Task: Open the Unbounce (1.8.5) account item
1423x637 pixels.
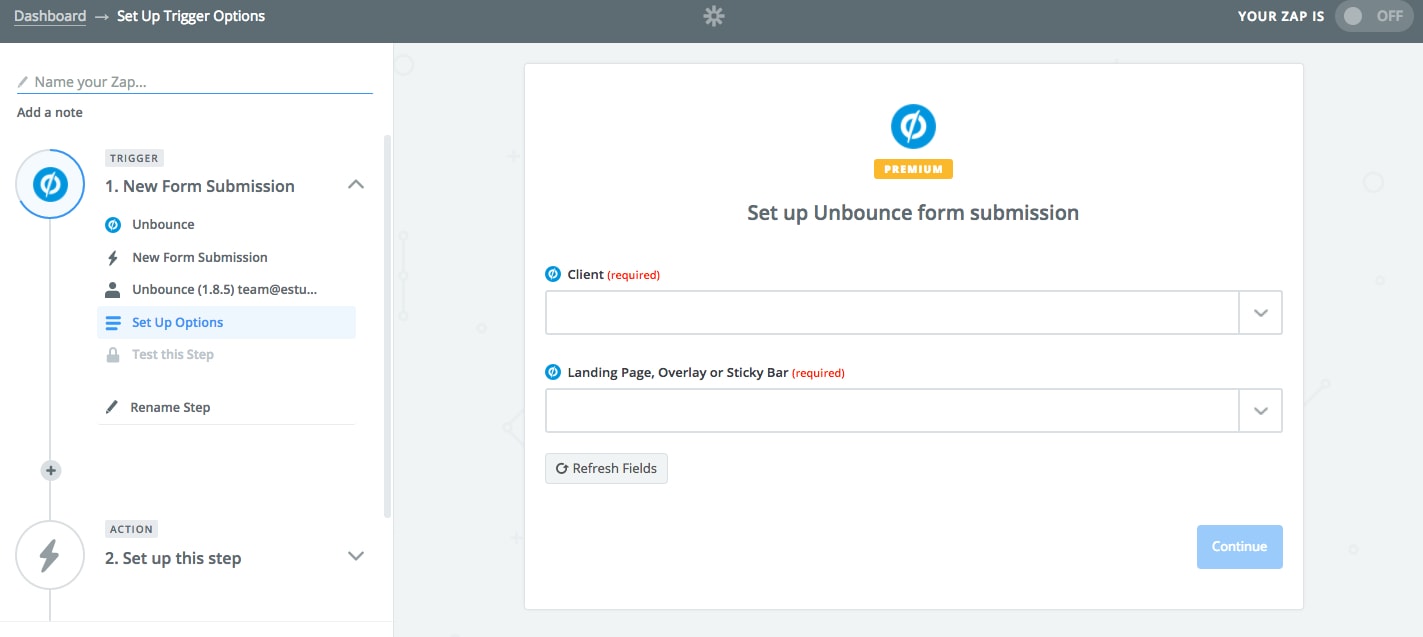Action: coord(225,289)
